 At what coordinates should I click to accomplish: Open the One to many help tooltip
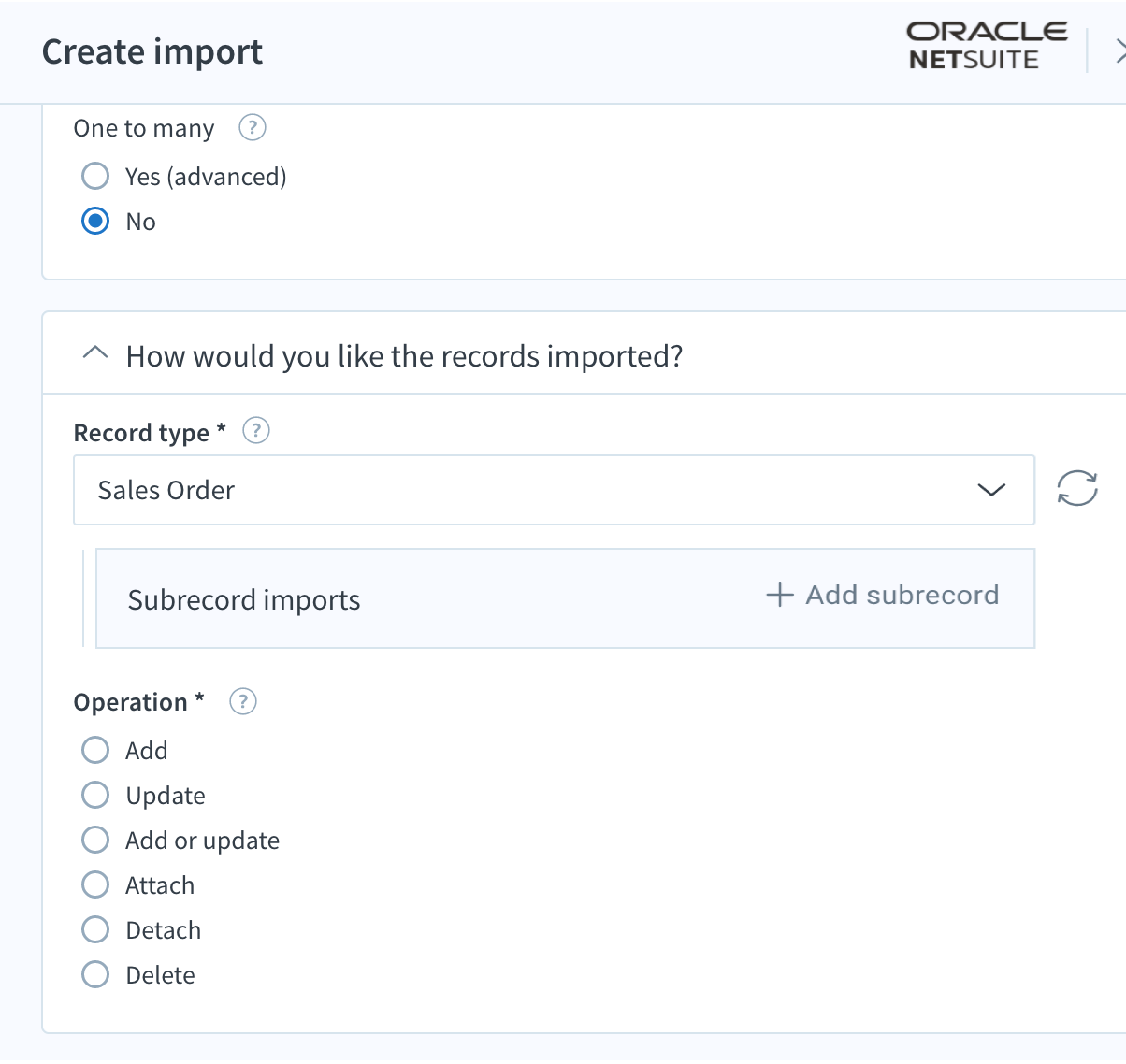(x=252, y=128)
